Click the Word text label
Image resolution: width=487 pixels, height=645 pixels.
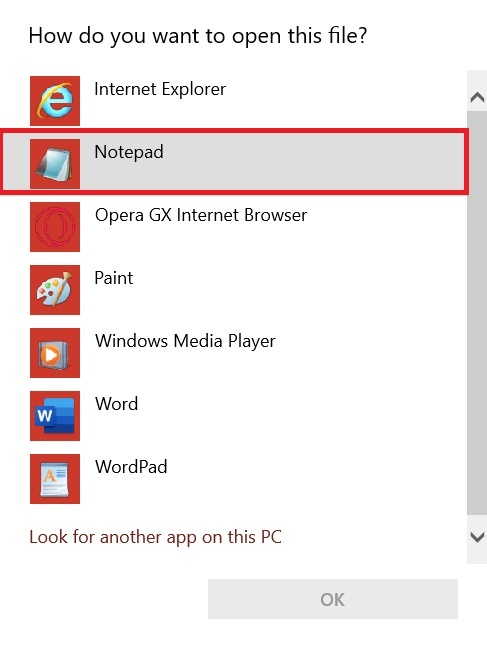(x=116, y=404)
